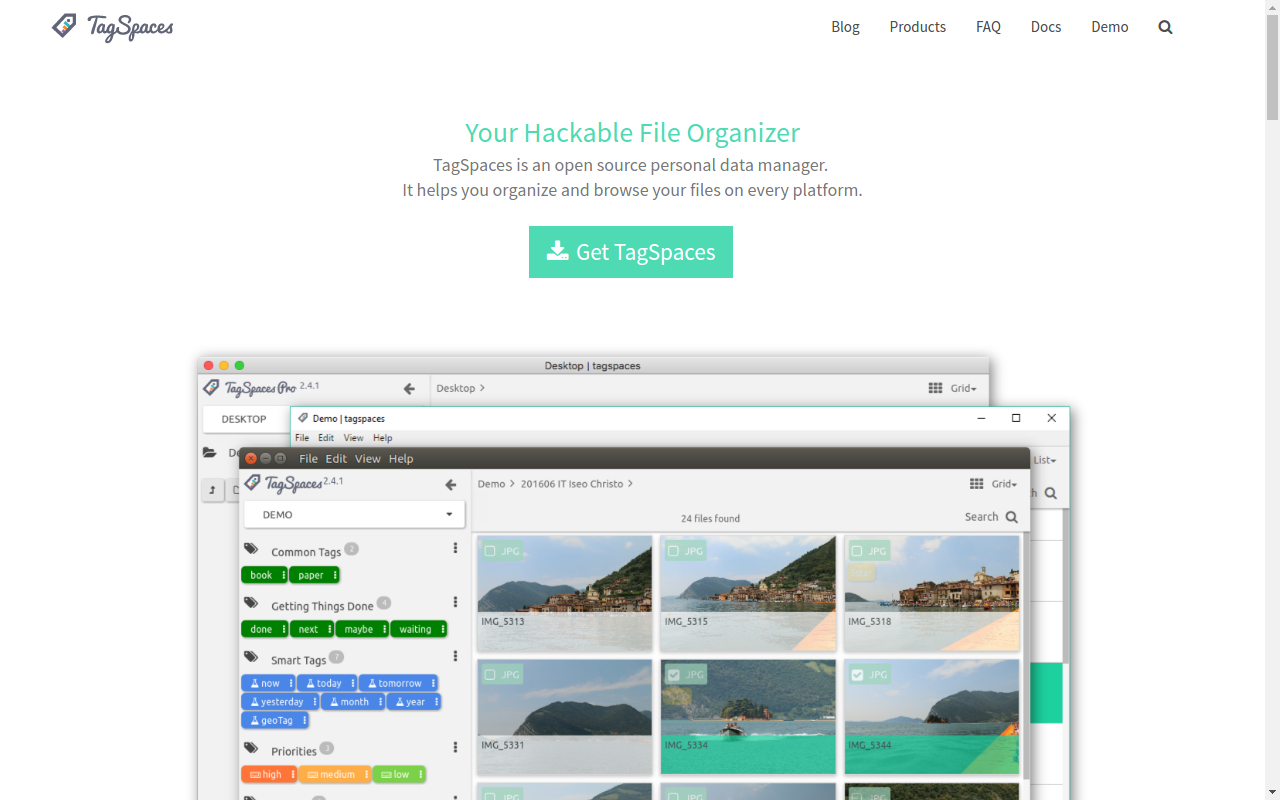Open website search via the magnifier icon
1280x800 pixels.
point(1165,27)
